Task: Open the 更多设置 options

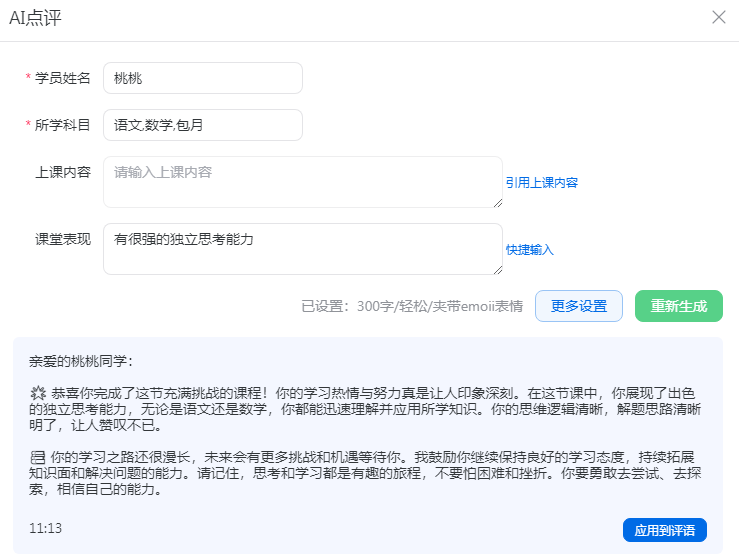Action: (578, 306)
